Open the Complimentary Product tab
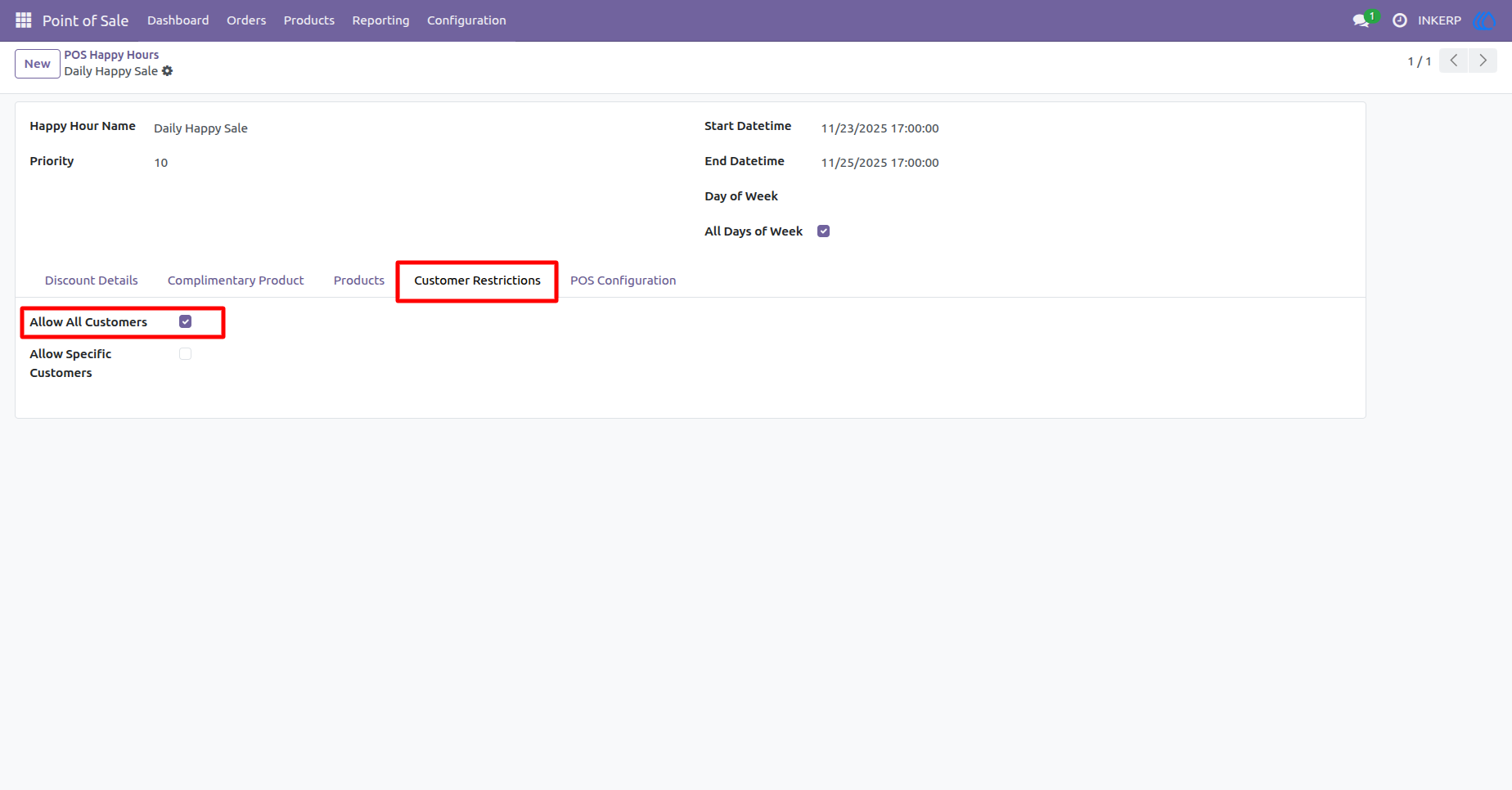The image size is (1512, 790). [236, 280]
